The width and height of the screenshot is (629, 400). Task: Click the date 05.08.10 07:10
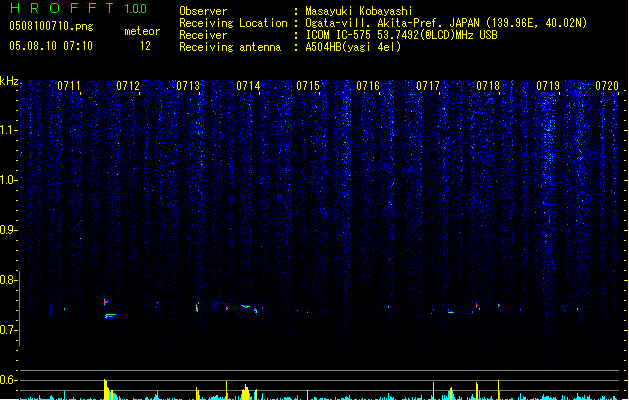(51, 46)
